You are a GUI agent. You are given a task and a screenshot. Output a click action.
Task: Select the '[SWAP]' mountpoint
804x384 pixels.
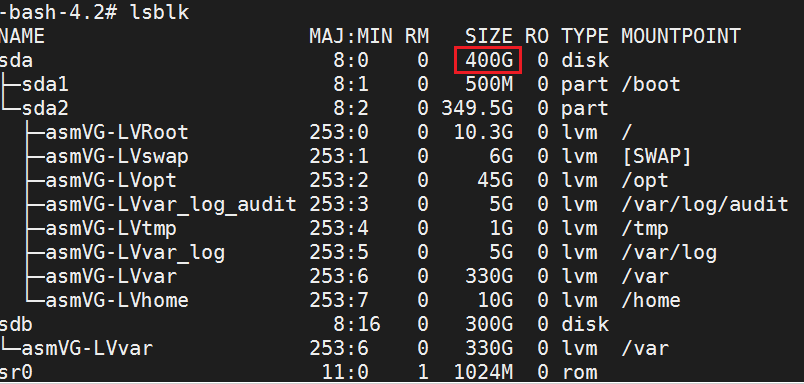[657, 156]
